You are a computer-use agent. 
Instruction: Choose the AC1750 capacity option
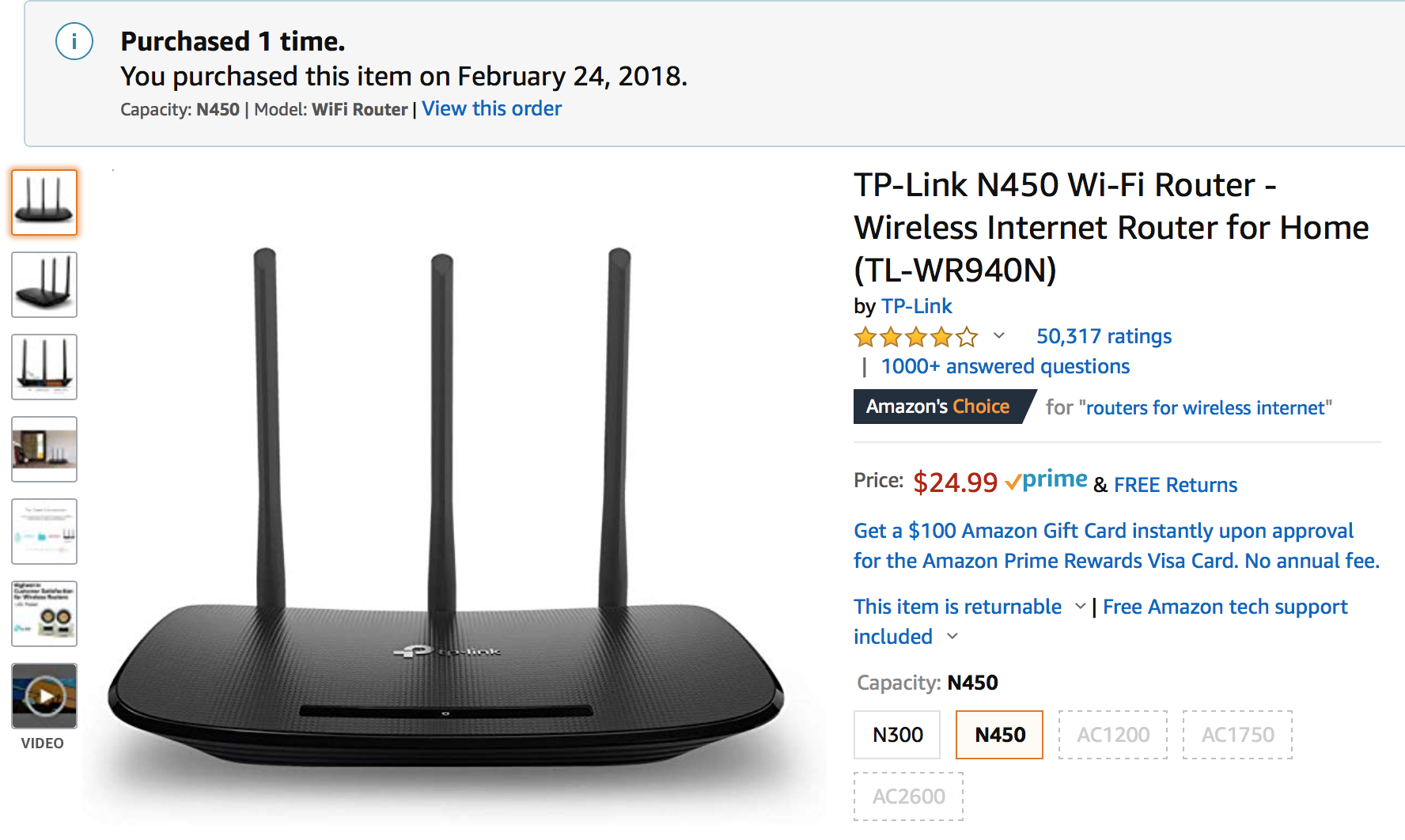tap(1237, 735)
